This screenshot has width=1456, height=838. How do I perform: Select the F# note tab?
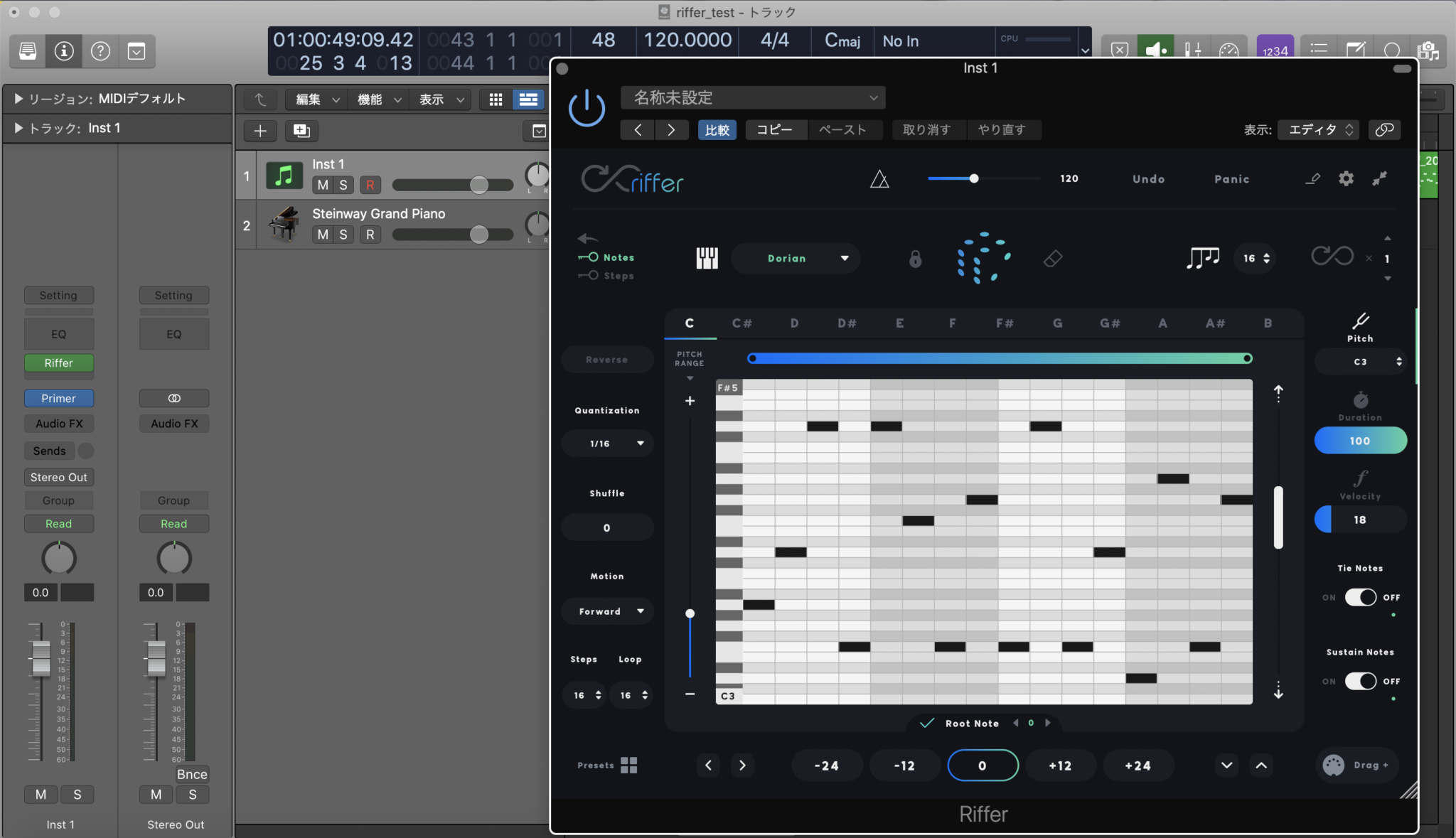pos(1004,323)
